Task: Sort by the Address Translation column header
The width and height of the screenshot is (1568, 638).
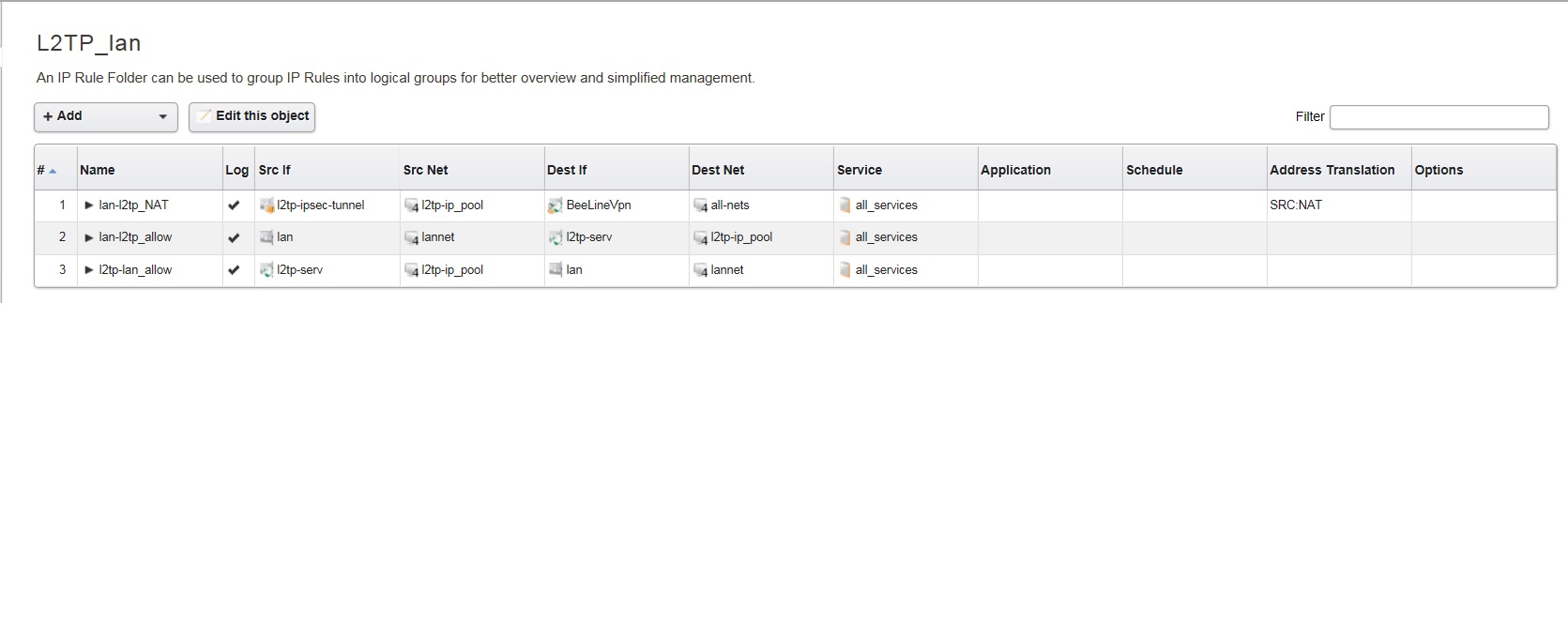Action: [1332, 170]
